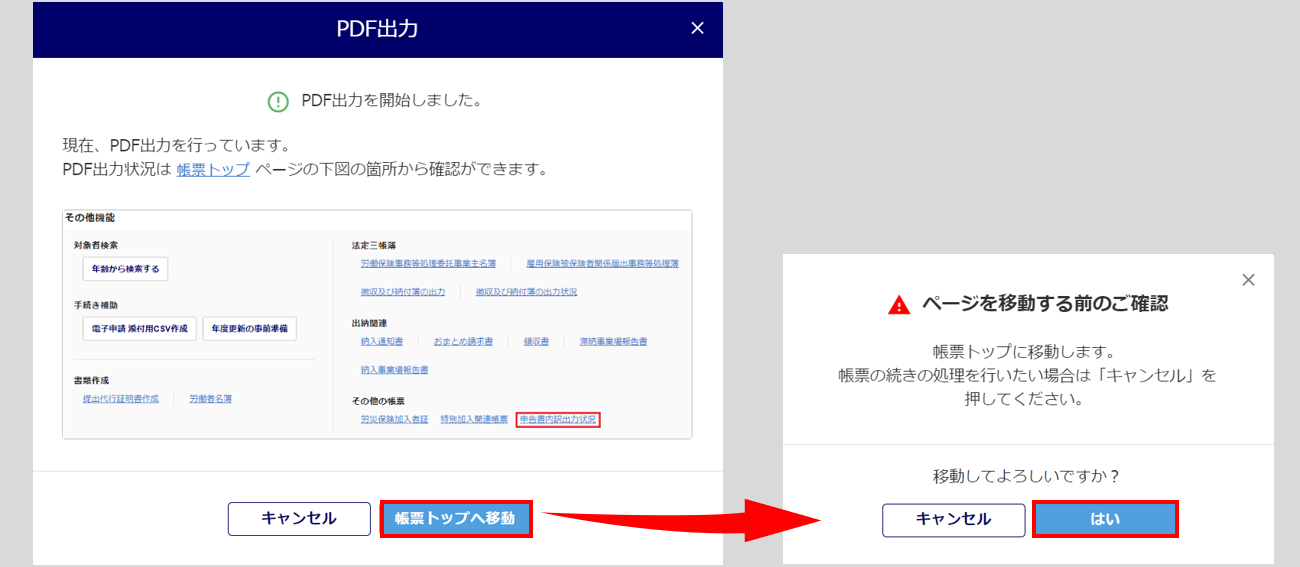
Task: Open the 帳票トップ hyperlink in the message
Action: pos(213,169)
